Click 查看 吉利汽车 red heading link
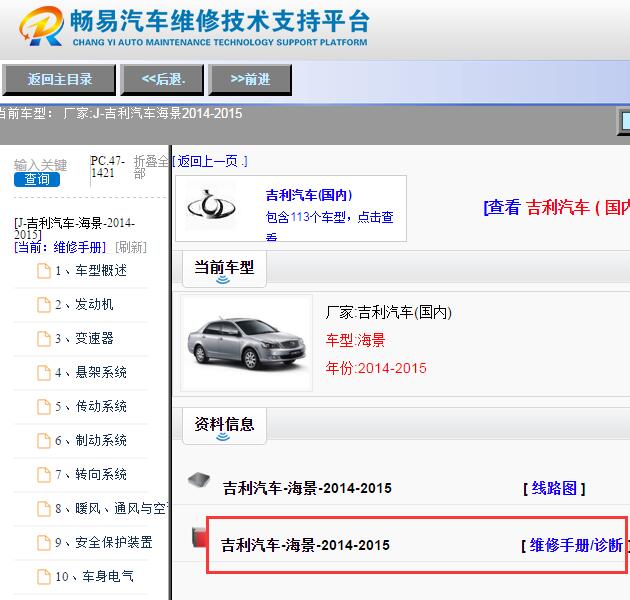Image resolution: width=630 pixels, height=600 pixels. coord(556,207)
